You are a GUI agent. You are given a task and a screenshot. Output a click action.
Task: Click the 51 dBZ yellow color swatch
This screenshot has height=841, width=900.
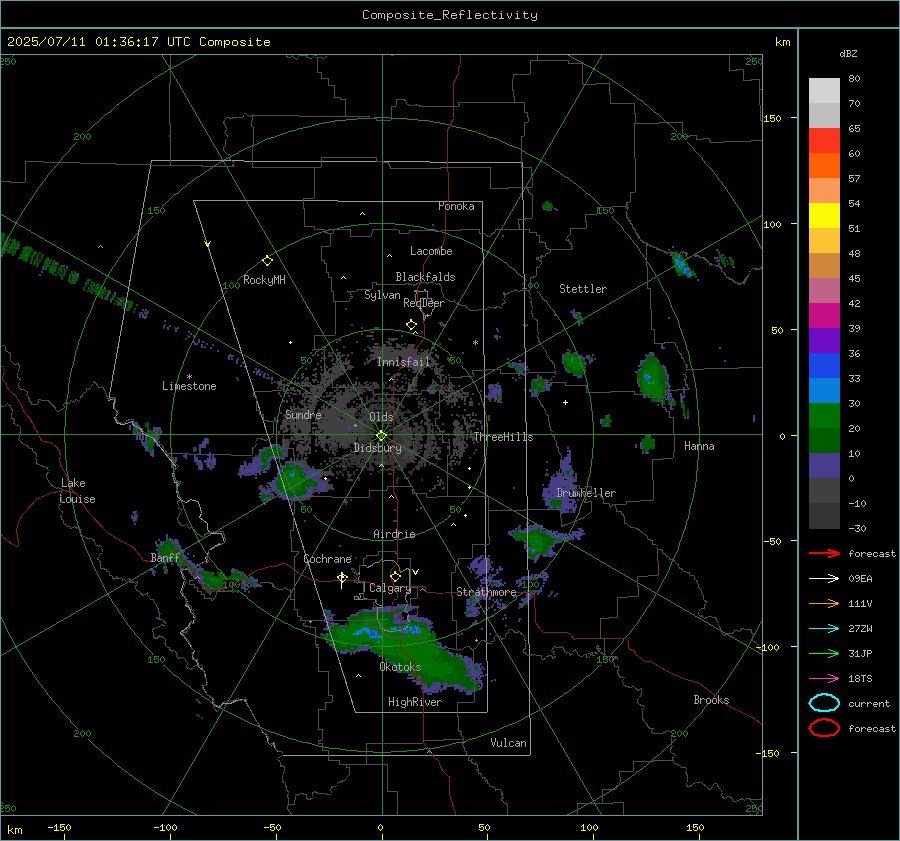(824, 215)
